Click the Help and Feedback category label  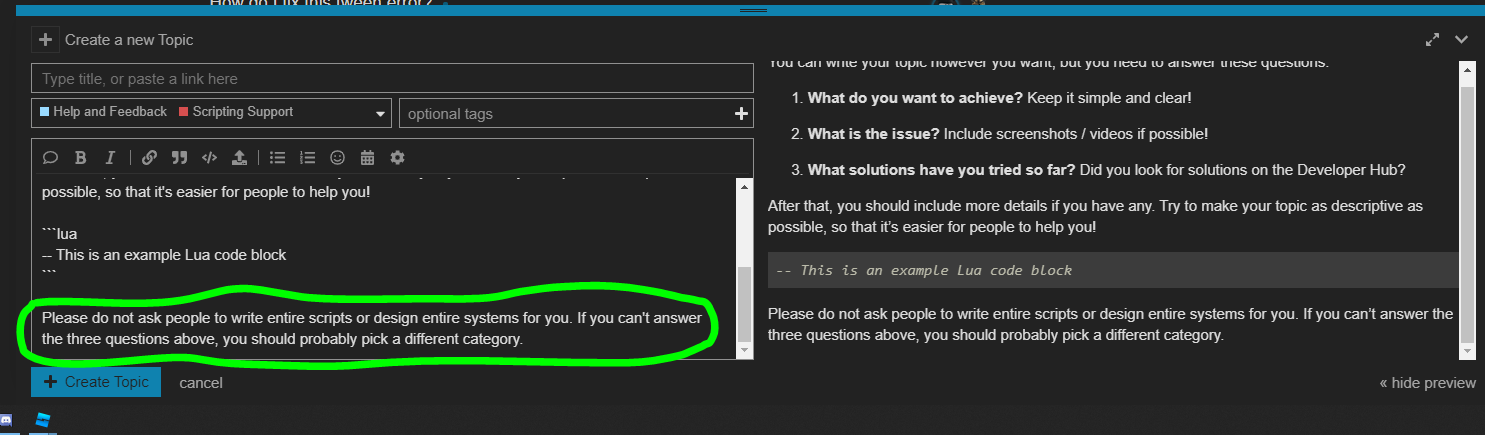[103, 112]
